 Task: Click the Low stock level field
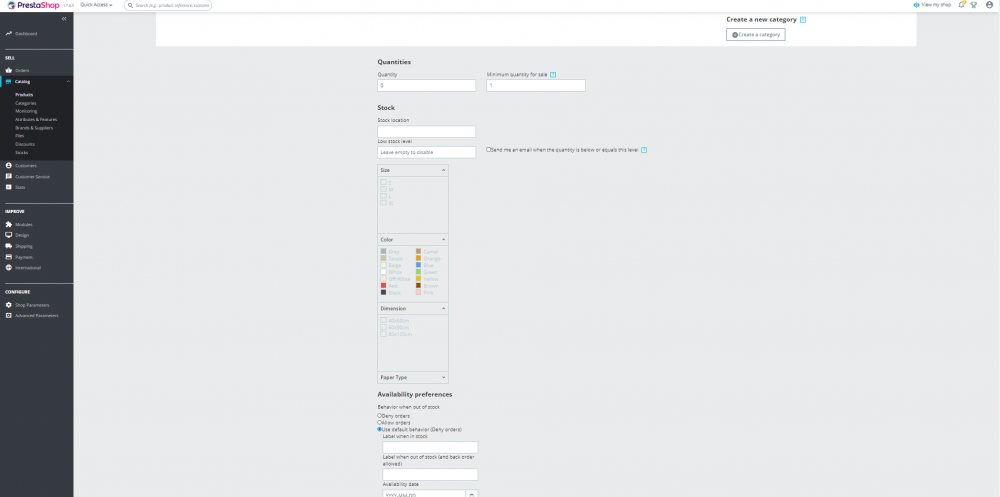tap(427, 152)
